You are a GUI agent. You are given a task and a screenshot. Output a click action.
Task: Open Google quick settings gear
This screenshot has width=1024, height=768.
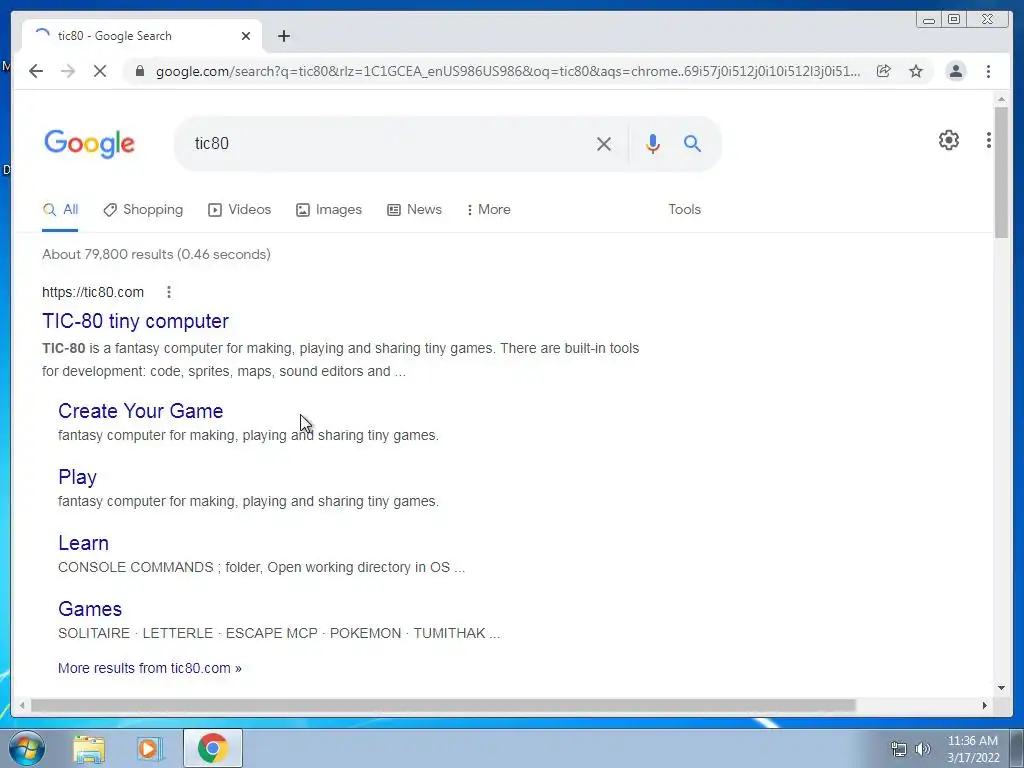(x=949, y=140)
